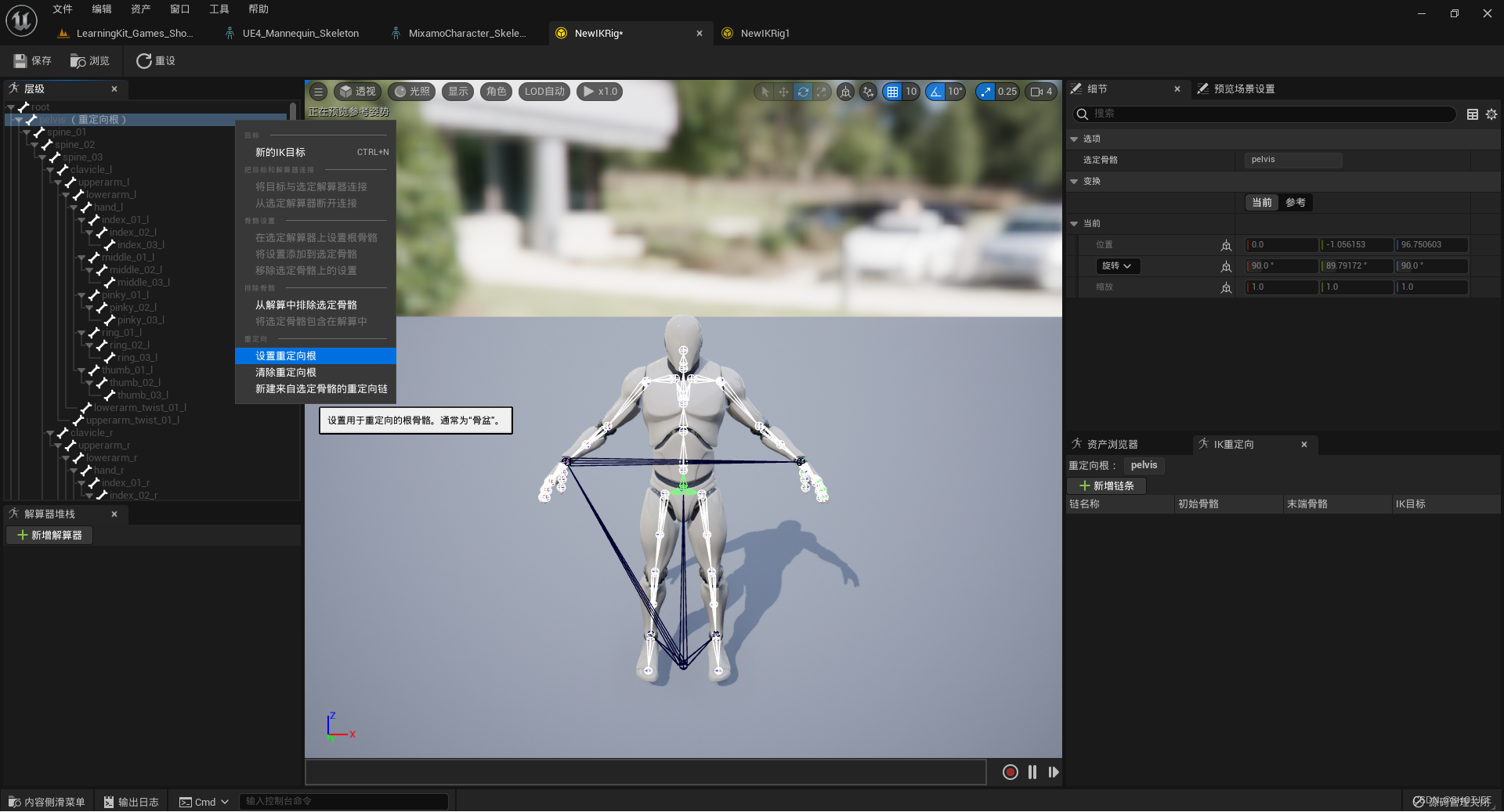Collapse the Transform section in details
The image size is (1504, 812).
click(1074, 181)
